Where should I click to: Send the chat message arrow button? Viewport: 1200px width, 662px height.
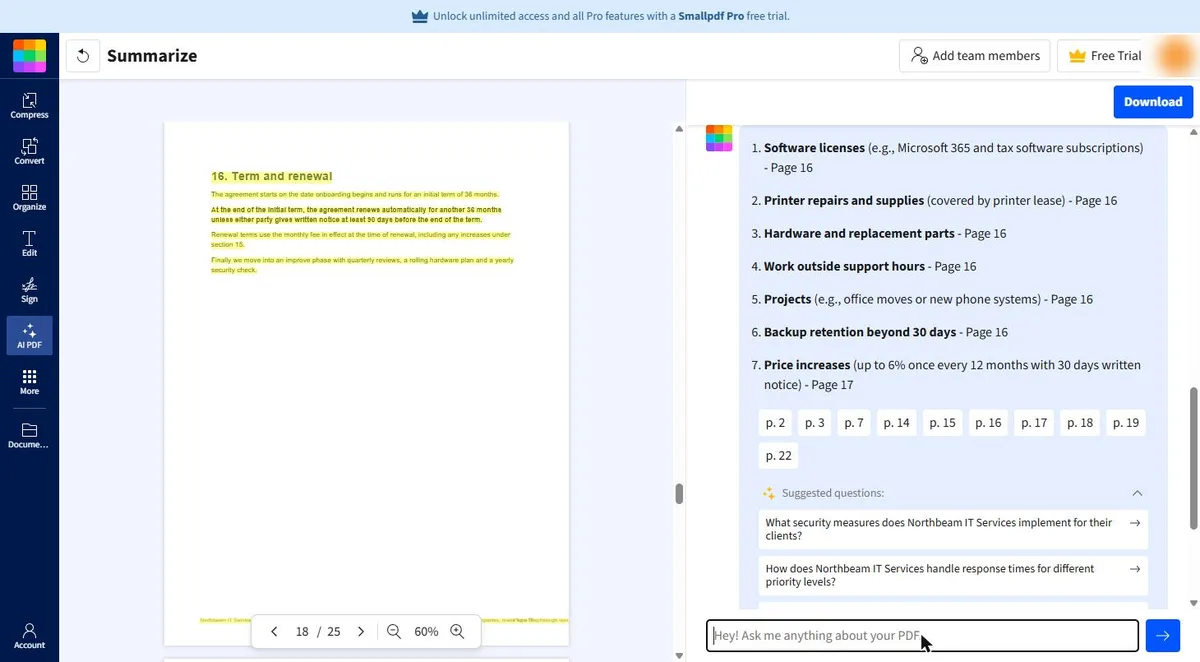pyautogui.click(x=1163, y=635)
